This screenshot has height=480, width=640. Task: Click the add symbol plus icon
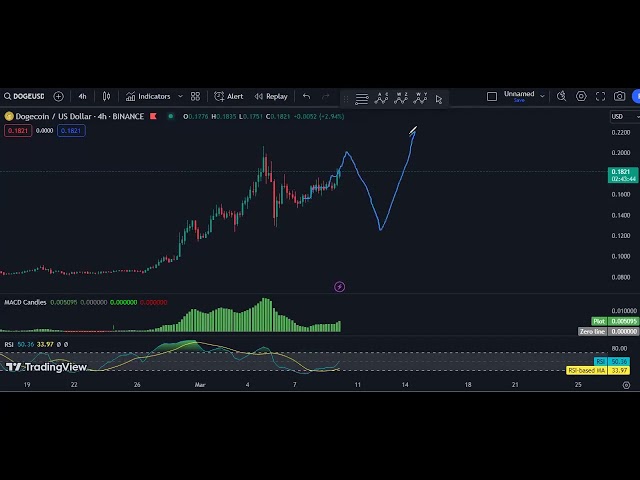tap(58, 96)
